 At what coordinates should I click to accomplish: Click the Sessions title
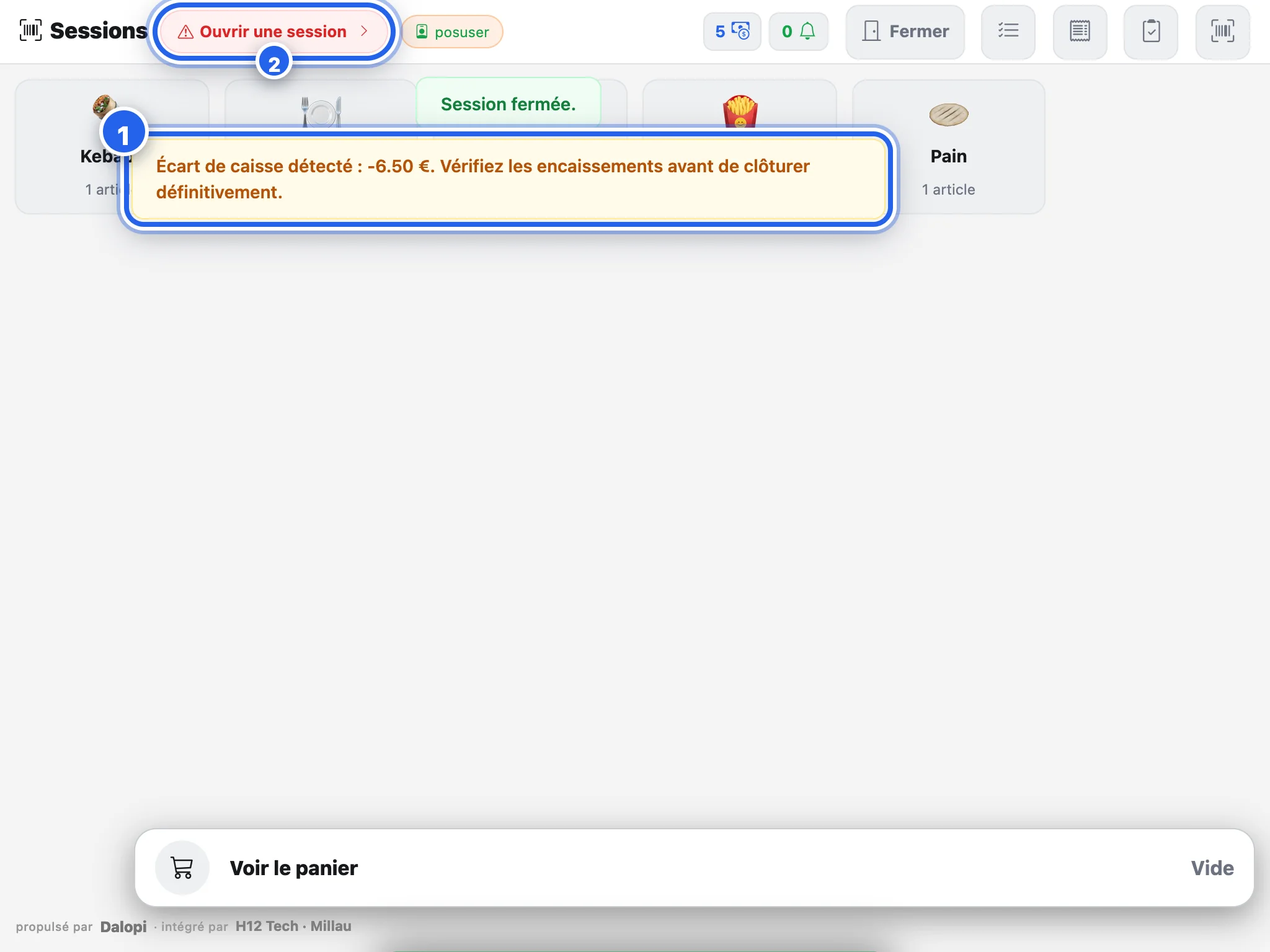coord(99,30)
